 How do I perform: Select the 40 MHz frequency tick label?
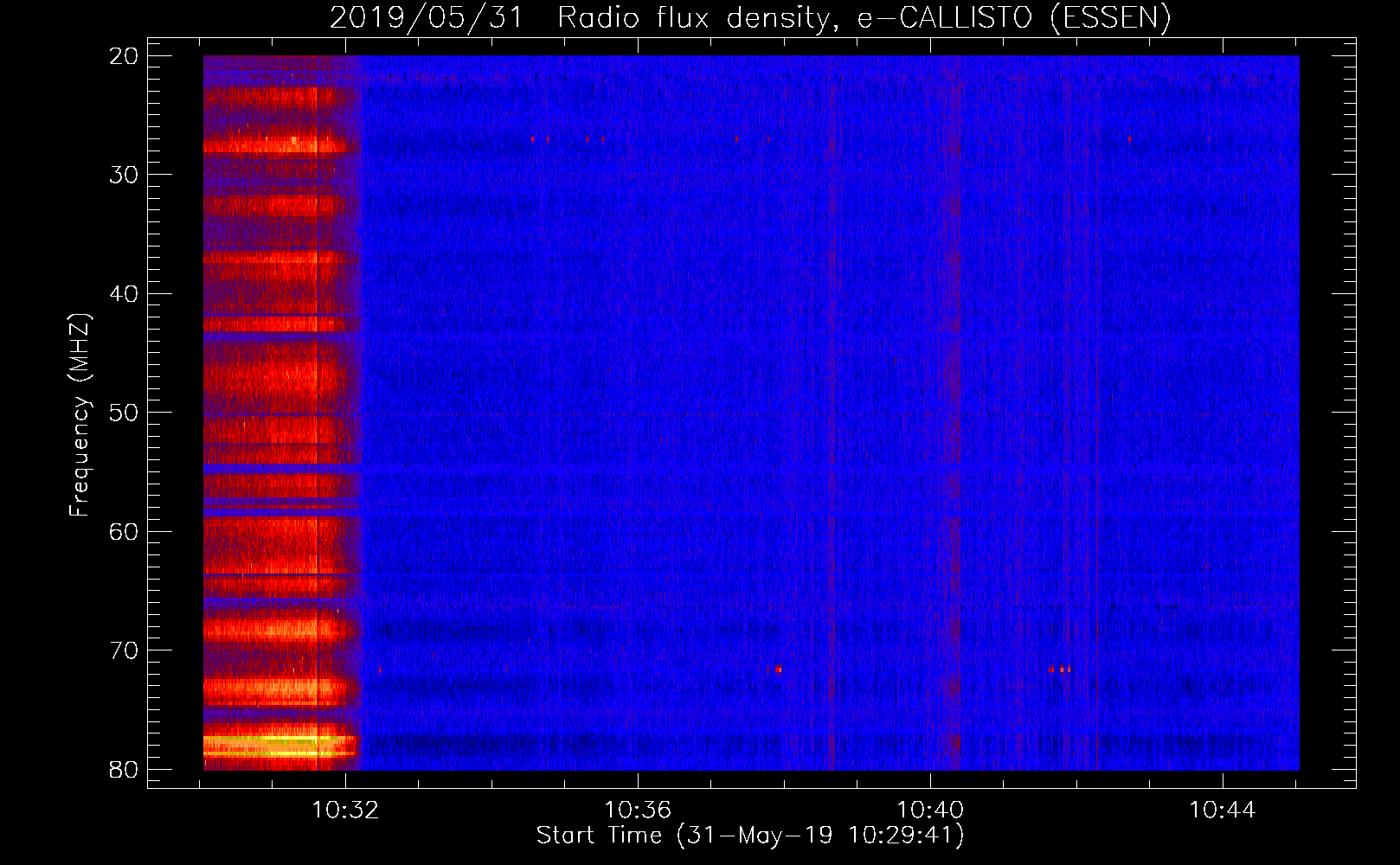click(125, 294)
